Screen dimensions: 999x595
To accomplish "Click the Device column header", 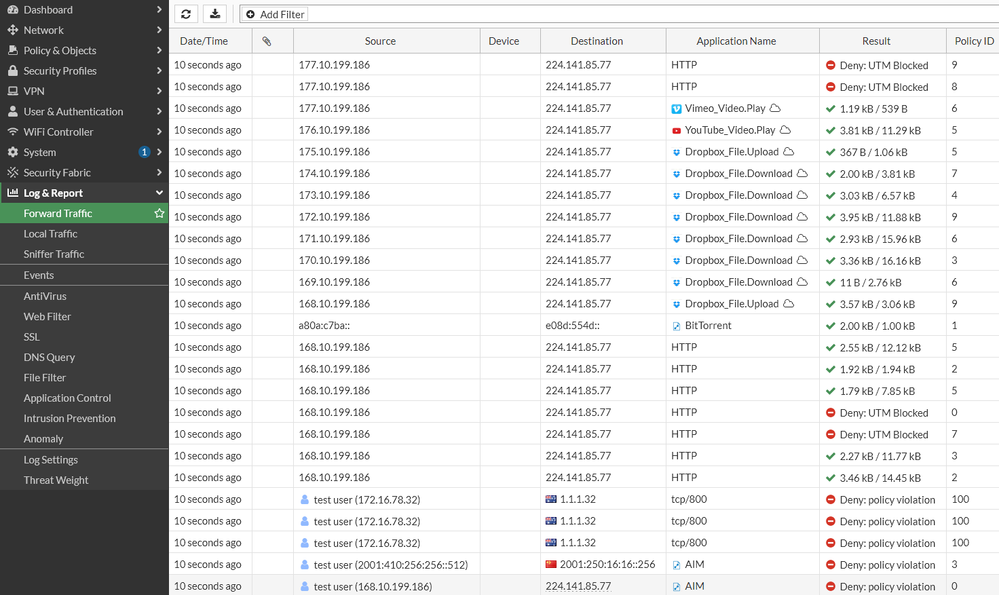I will click(510, 41).
